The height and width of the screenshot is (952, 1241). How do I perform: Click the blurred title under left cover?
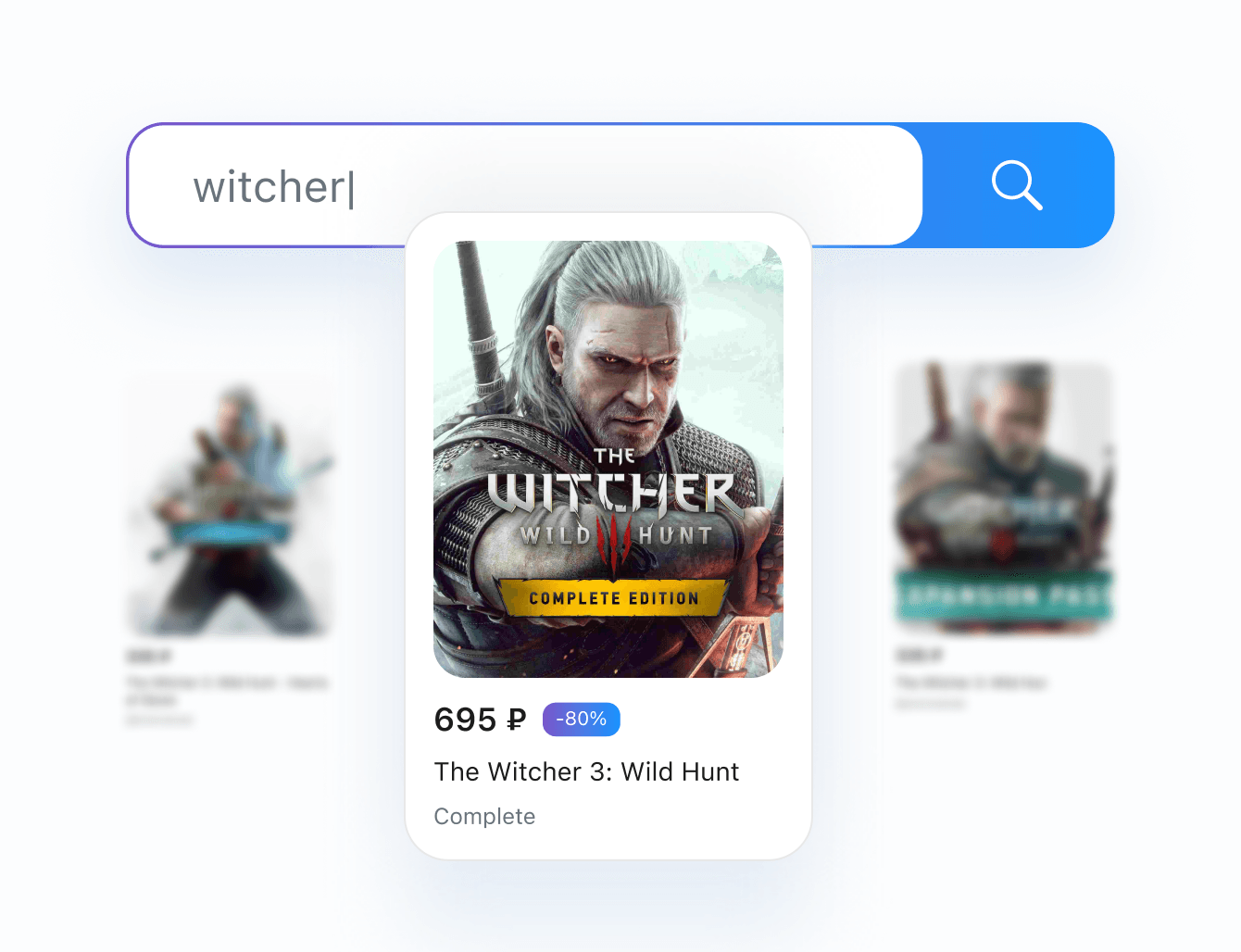pyautogui.click(x=227, y=691)
